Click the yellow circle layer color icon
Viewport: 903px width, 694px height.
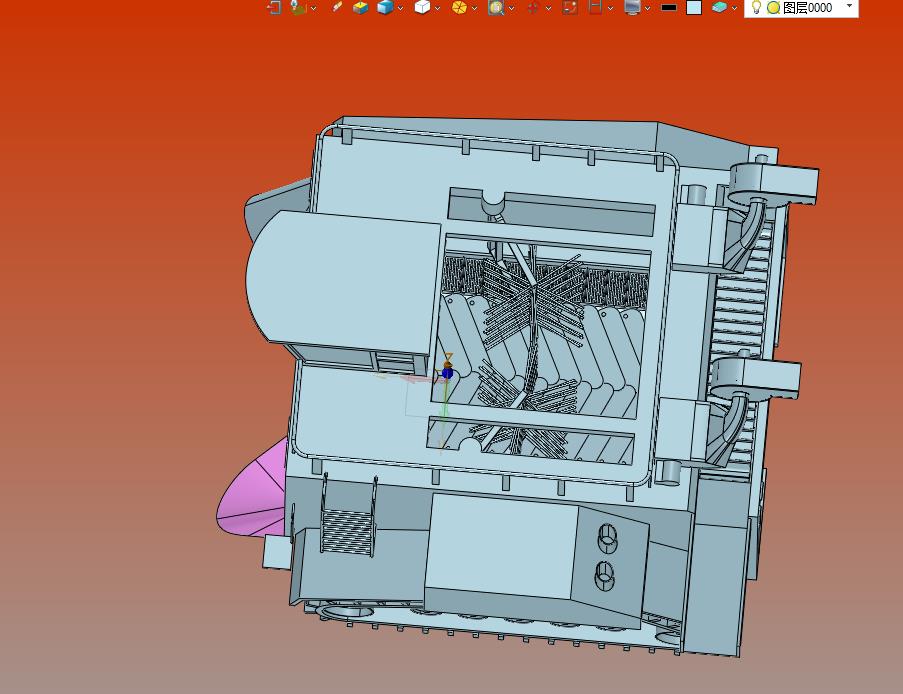[x=773, y=7]
